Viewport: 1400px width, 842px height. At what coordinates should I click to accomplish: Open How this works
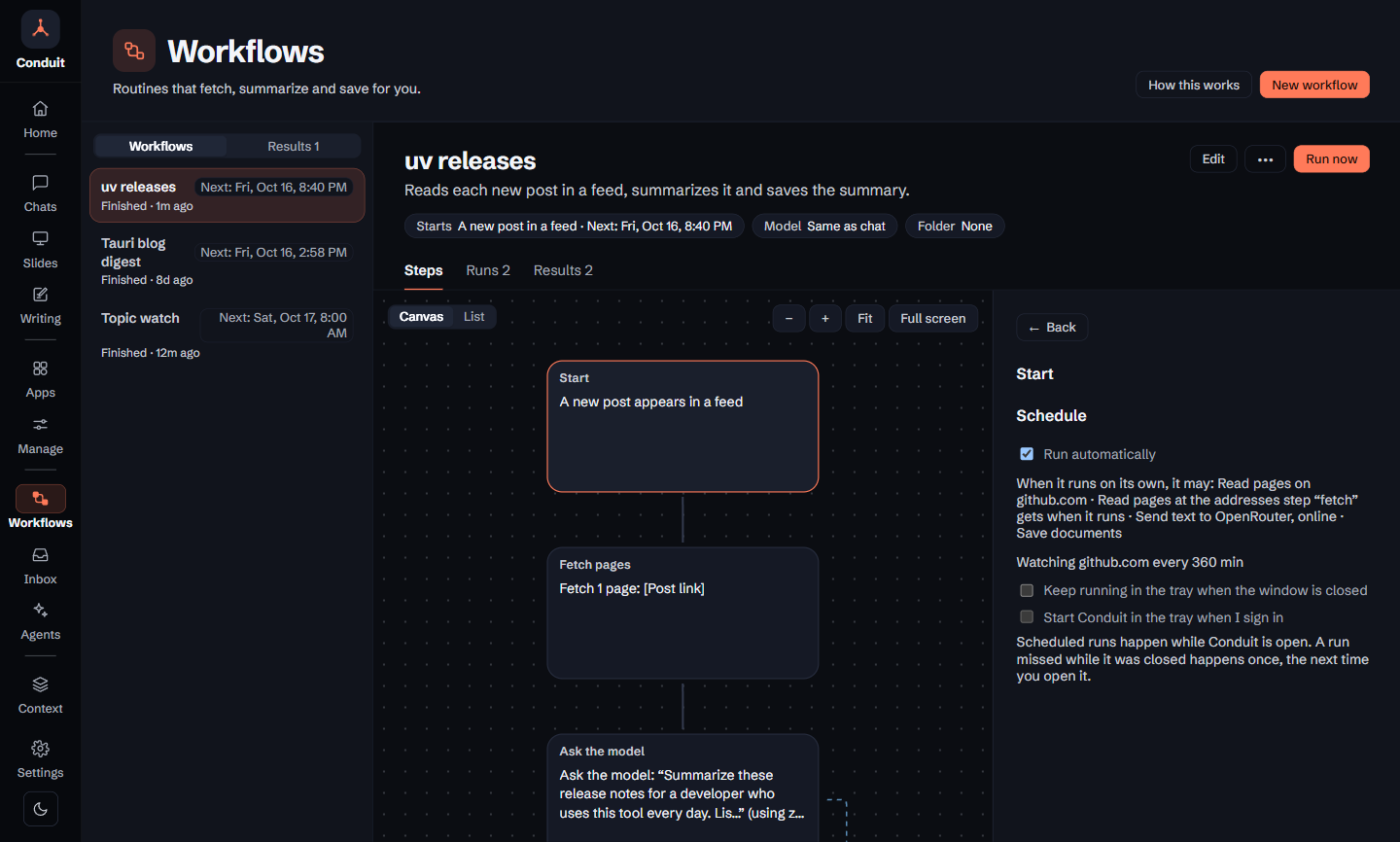click(x=1194, y=85)
